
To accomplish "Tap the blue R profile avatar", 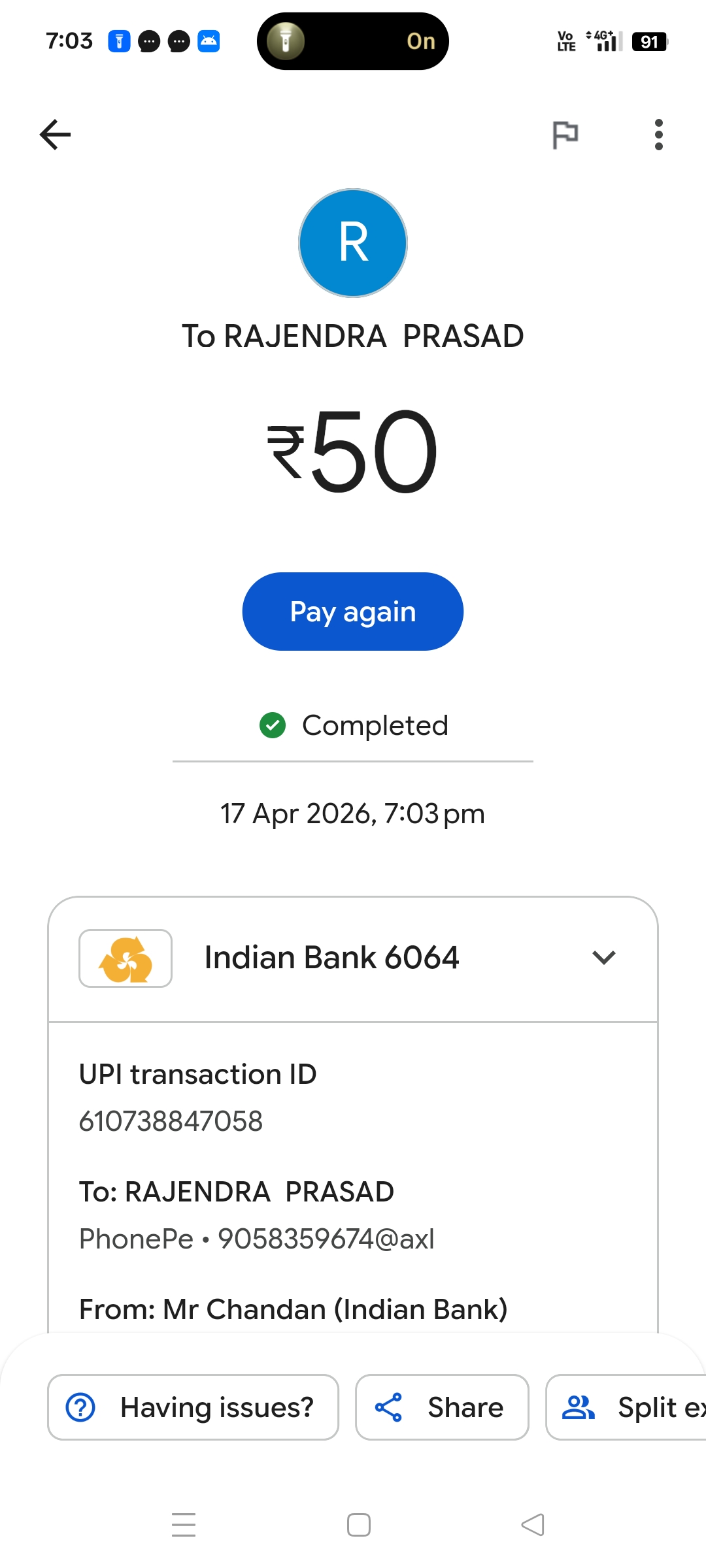I will click(x=353, y=243).
